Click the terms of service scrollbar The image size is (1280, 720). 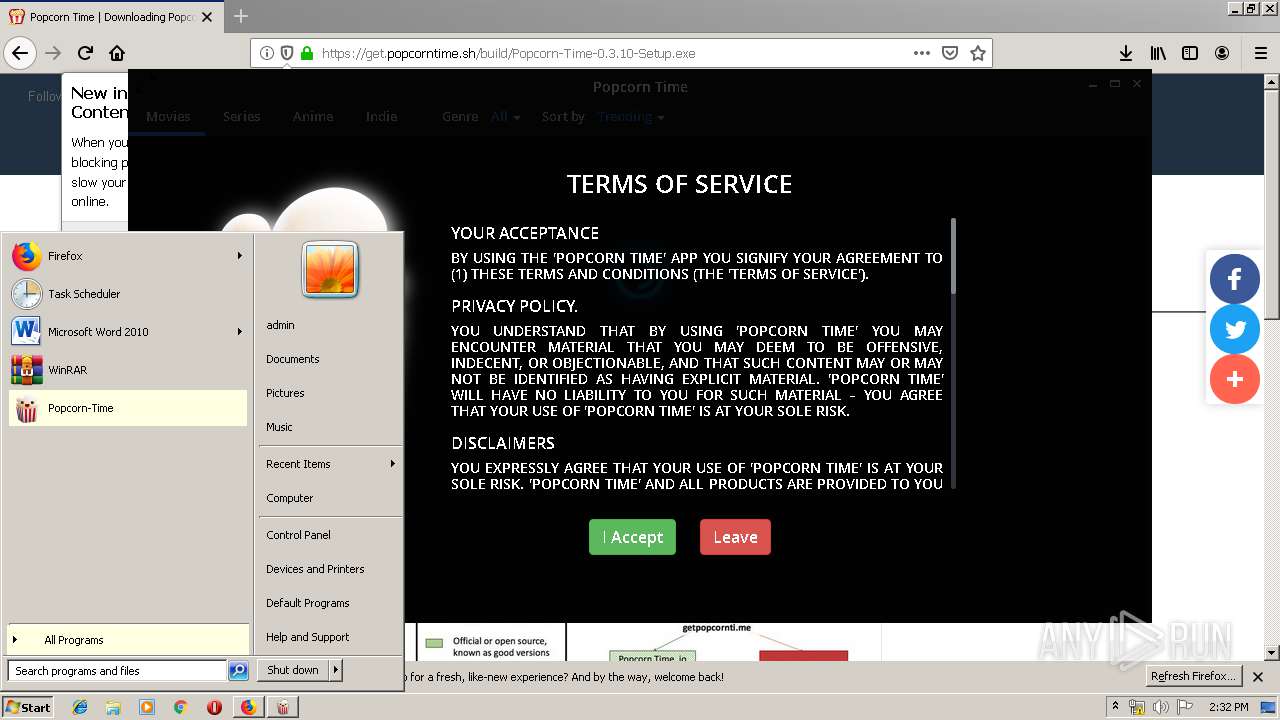954,256
